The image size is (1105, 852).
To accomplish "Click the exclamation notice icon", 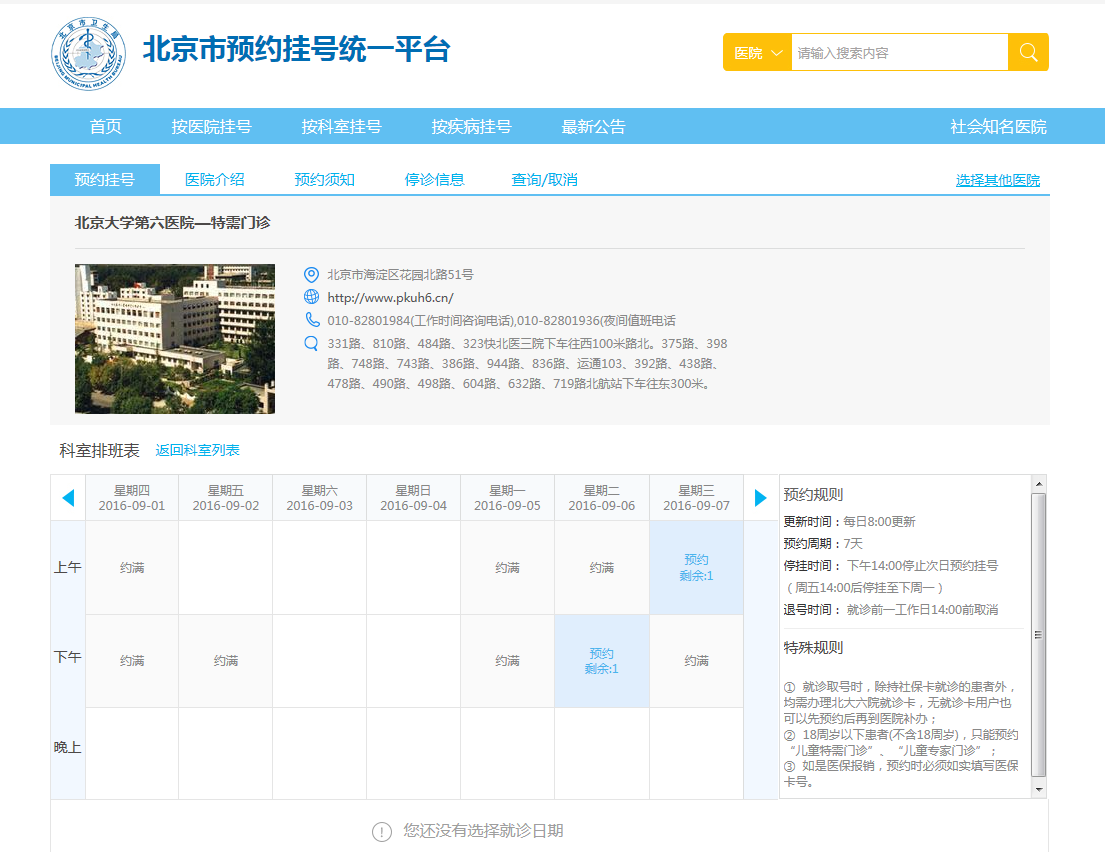I will pos(381,832).
